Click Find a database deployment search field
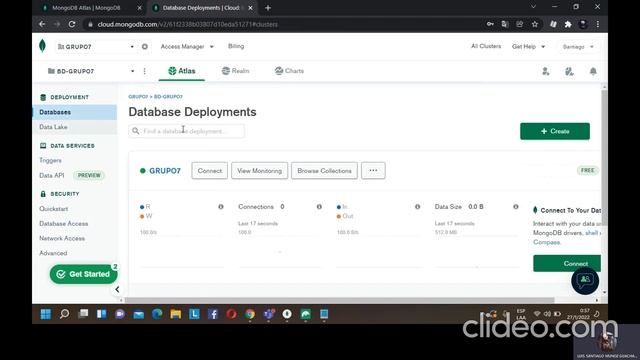This screenshot has width=640, height=360. 187,131
